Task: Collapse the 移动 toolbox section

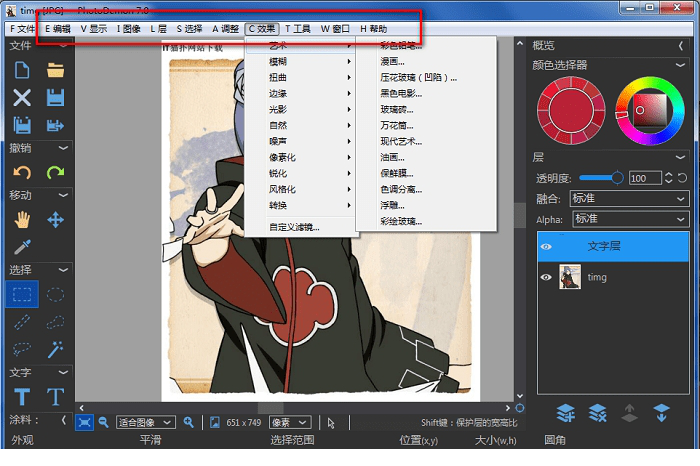Action: tap(63, 195)
